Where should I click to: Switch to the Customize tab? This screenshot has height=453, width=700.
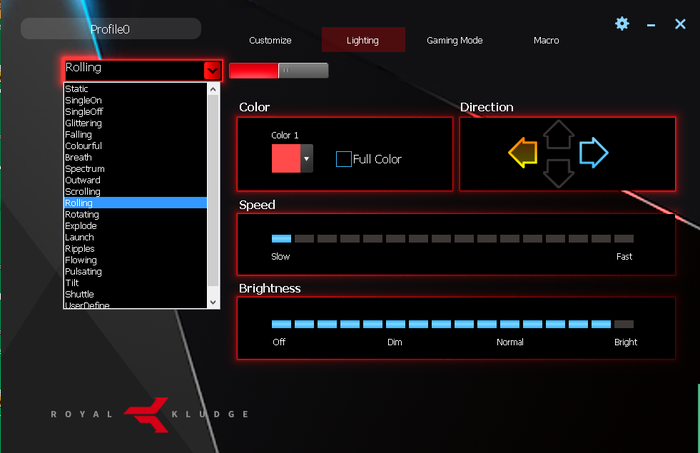pos(270,40)
